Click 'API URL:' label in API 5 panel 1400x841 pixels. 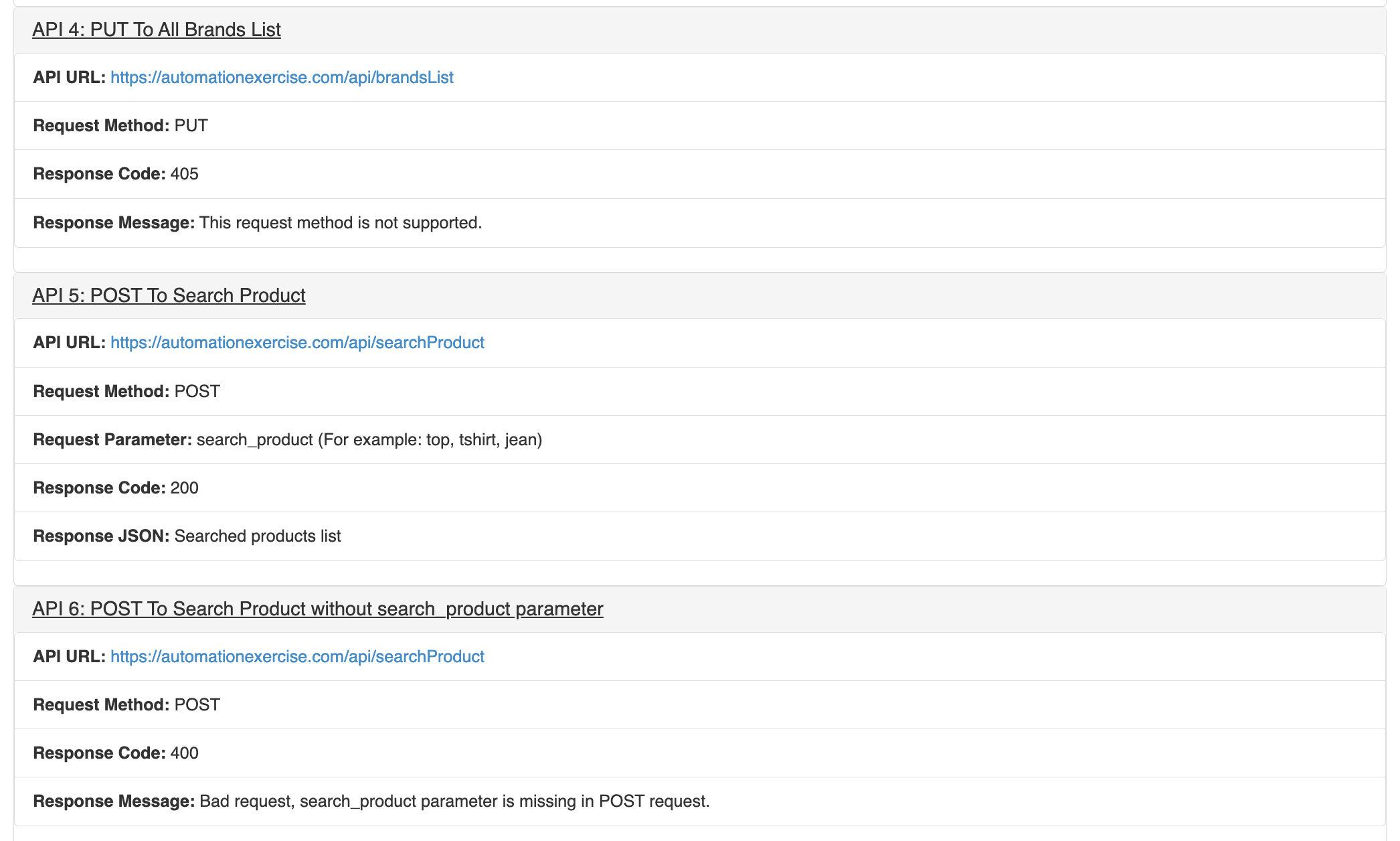click(x=69, y=343)
